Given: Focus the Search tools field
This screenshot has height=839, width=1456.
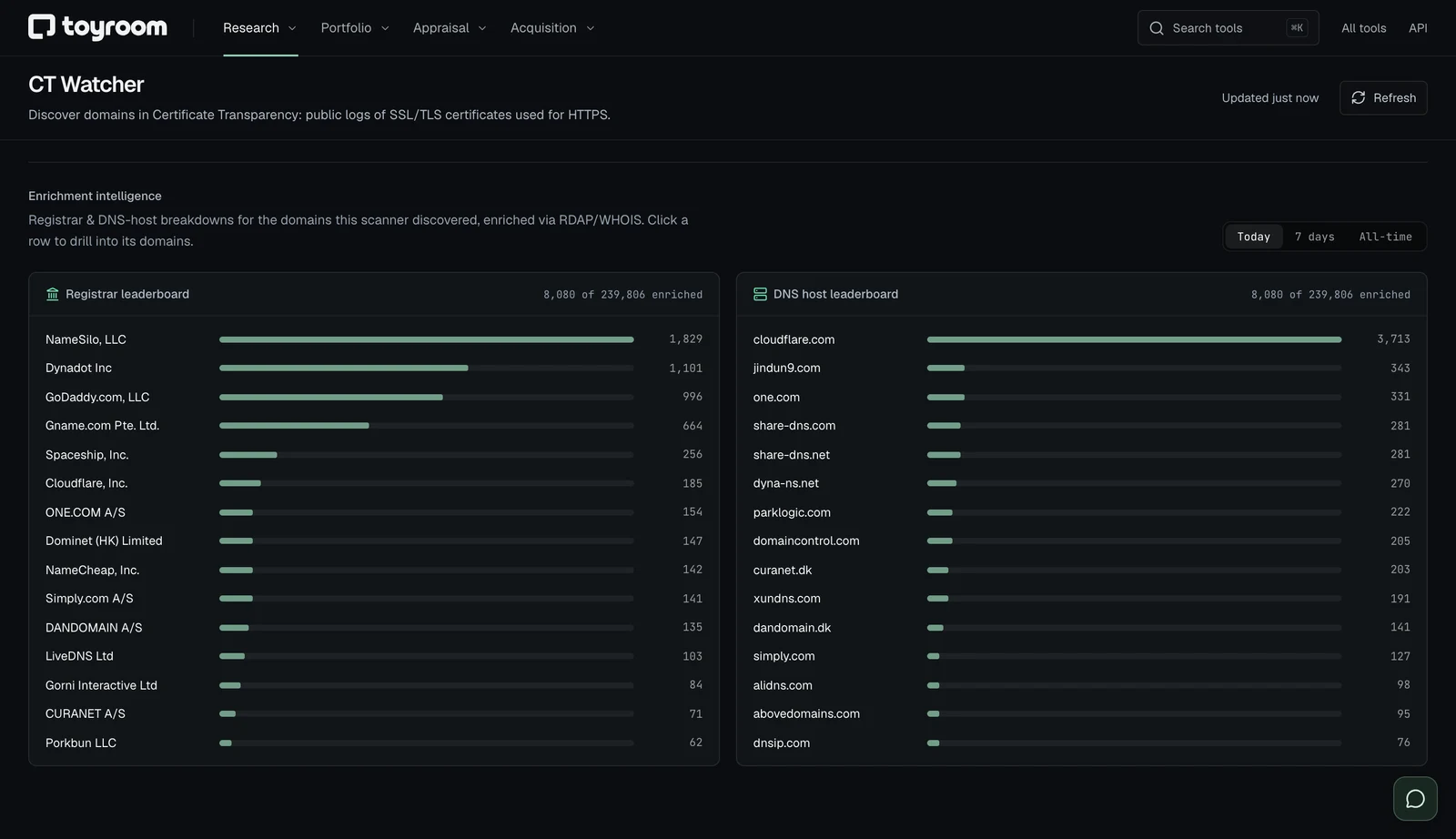Looking at the screenshot, I should pyautogui.click(x=1228, y=28).
